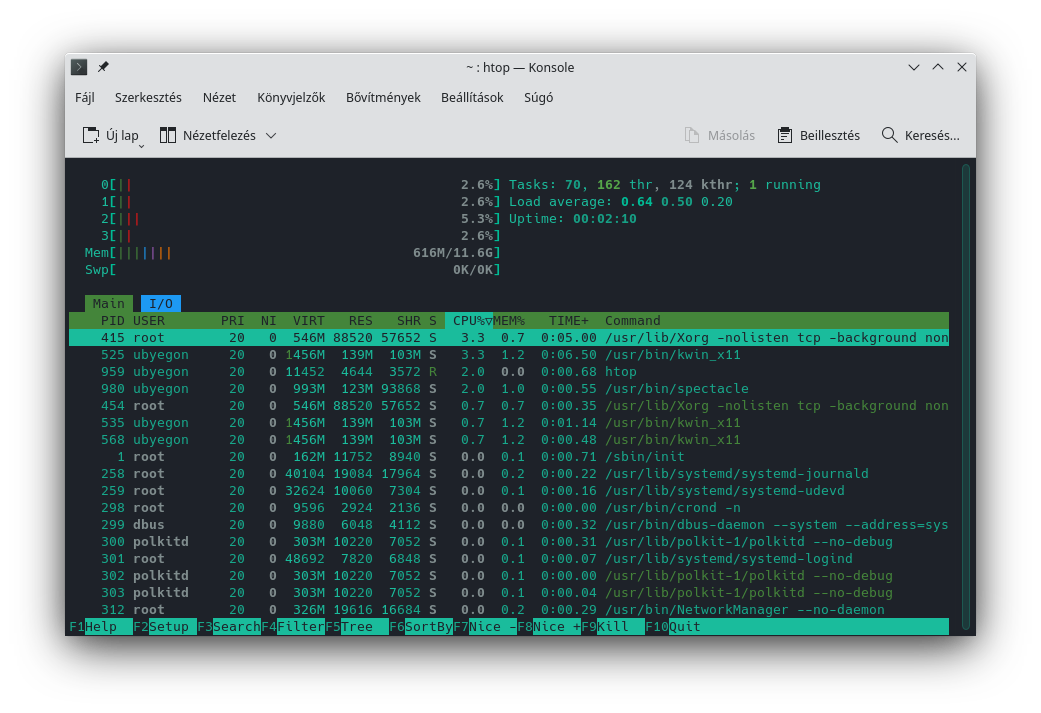Select the dbus-daemon process row
1041x713 pixels.
509,524
